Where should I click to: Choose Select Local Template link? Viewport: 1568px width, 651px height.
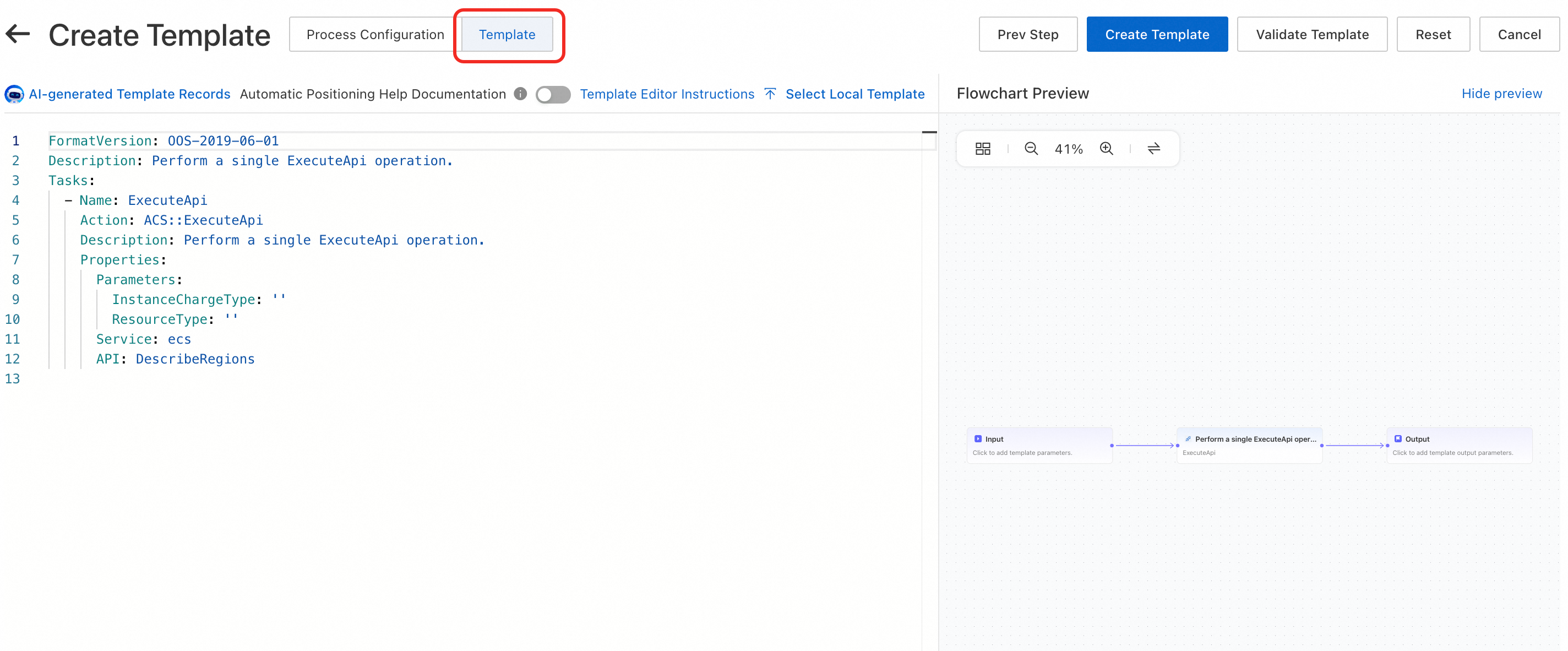click(854, 94)
